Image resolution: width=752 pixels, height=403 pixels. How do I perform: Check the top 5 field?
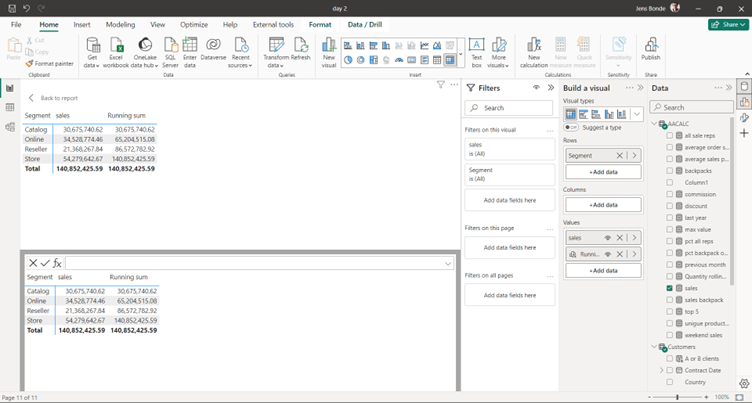pyautogui.click(x=670, y=312)
